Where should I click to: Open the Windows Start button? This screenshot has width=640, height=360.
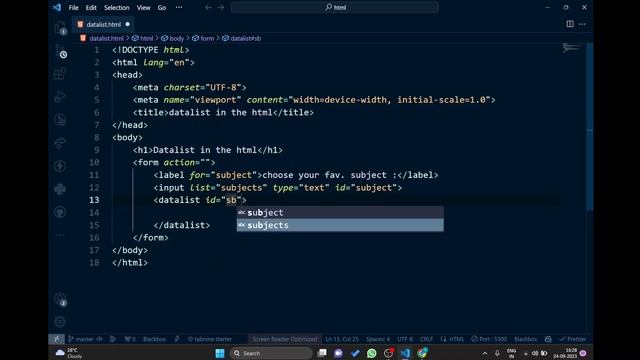220,353
